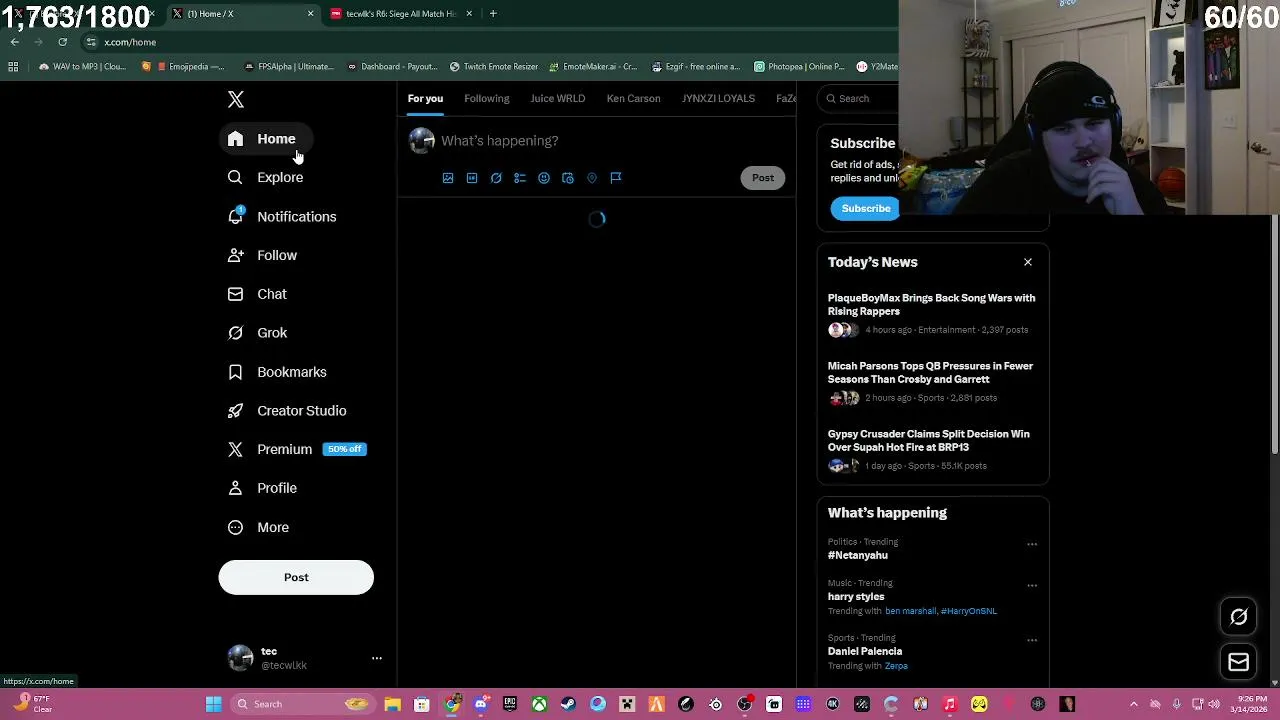Open File Explorer from the taskbar

392,704
